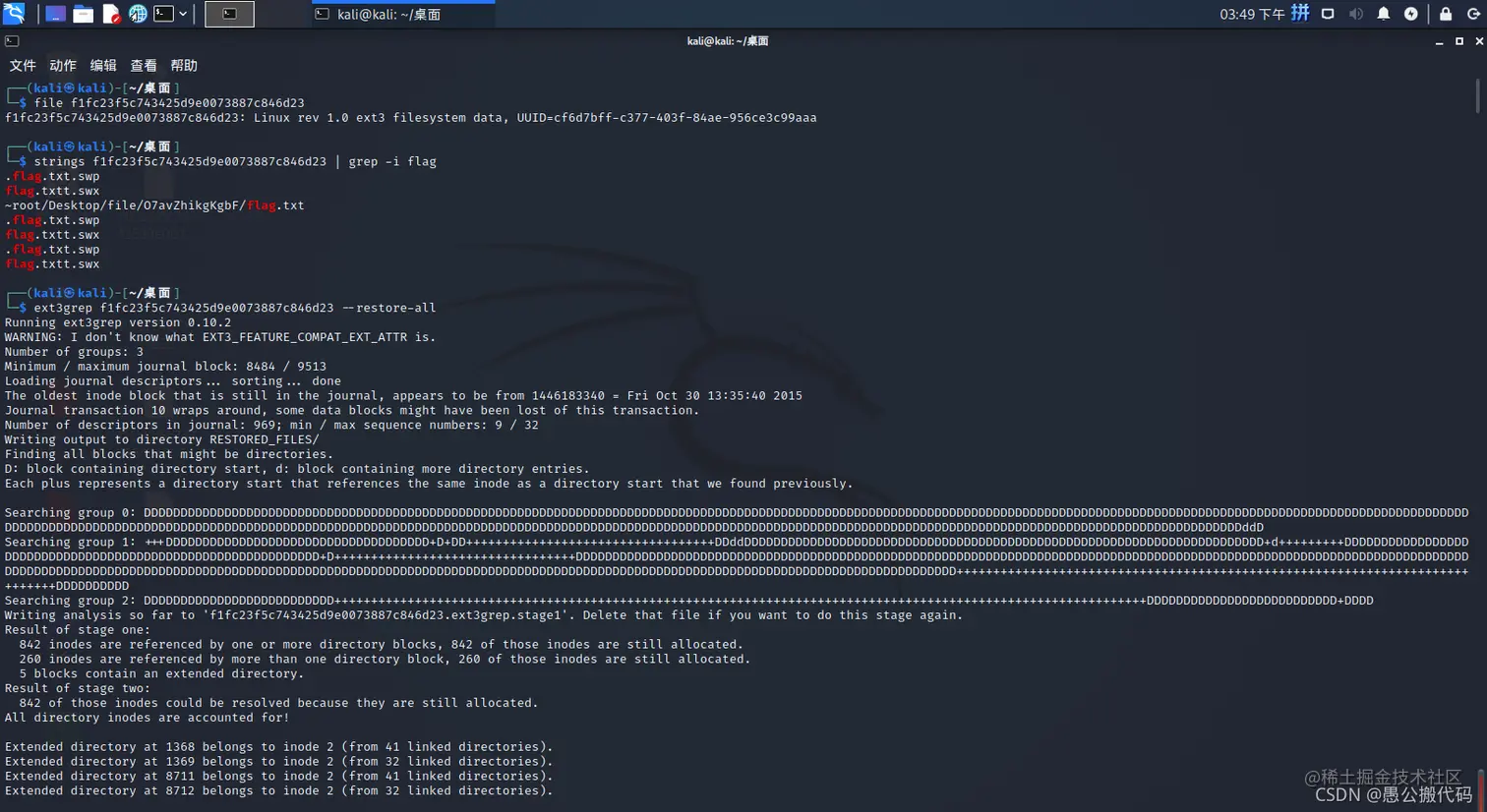Screen dimensions: 1487x812
Task: Select the workspace switcher terminal thumbnail
Action: 229,14
